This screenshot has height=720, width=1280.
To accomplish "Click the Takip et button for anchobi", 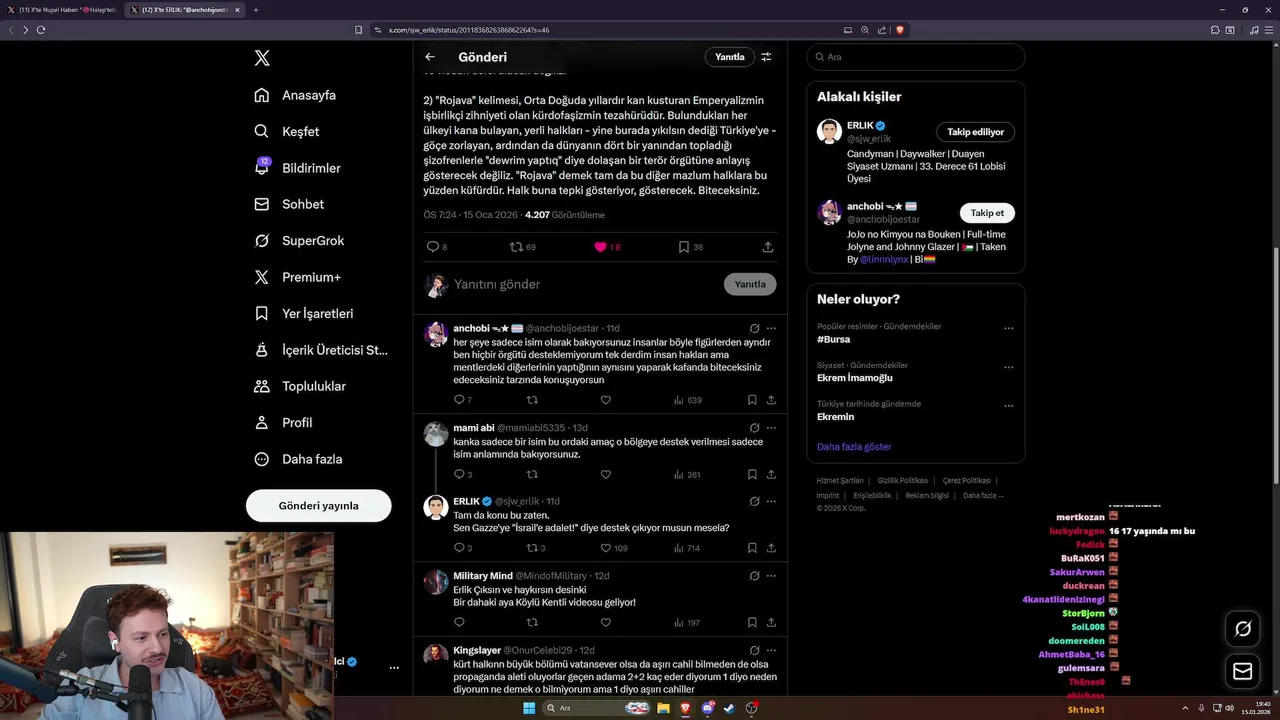I will [x=987, y=213].
